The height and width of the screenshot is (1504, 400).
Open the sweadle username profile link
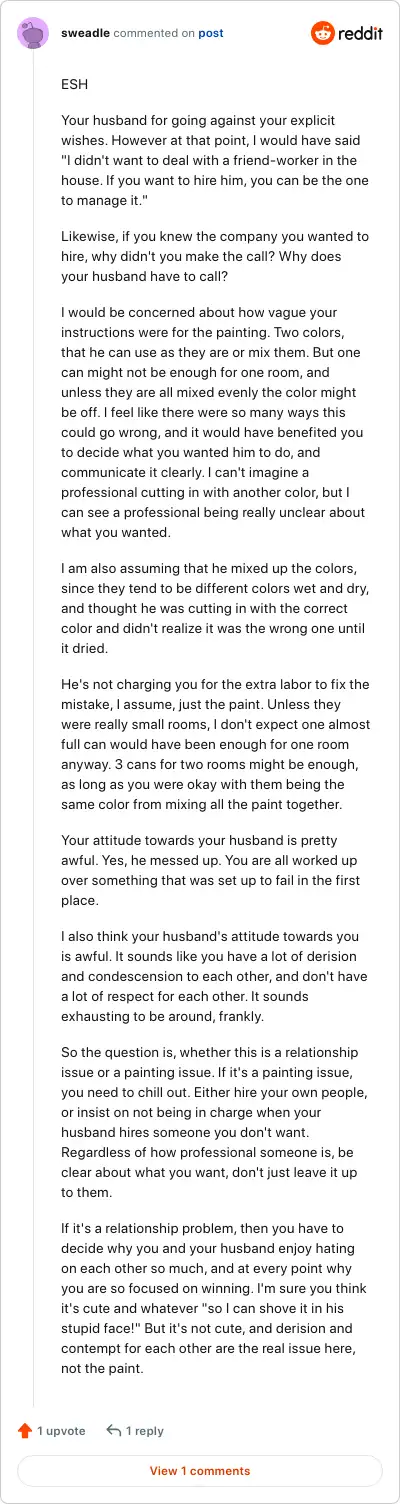85,33
